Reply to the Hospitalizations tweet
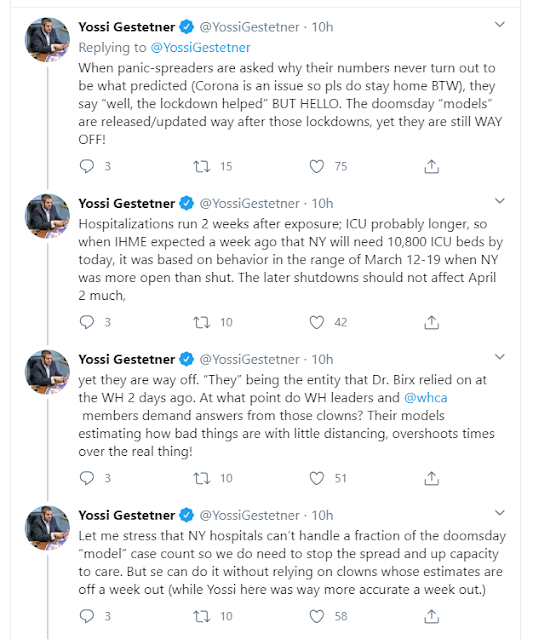 click(x=87, y=322)
